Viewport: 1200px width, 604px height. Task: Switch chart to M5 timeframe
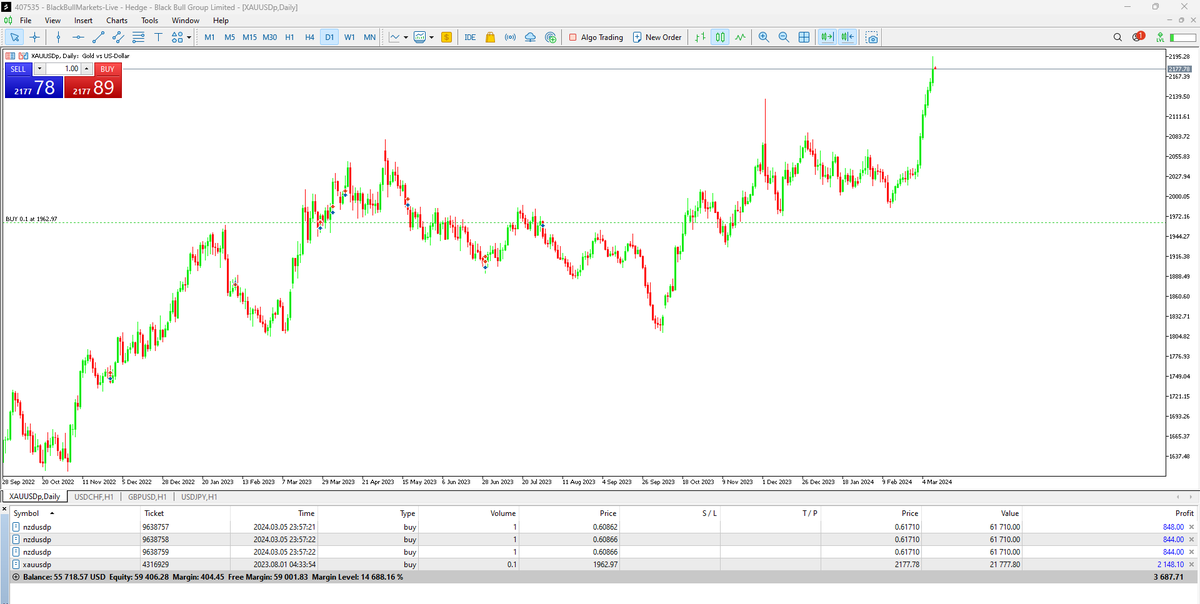(x=229, y=37)
